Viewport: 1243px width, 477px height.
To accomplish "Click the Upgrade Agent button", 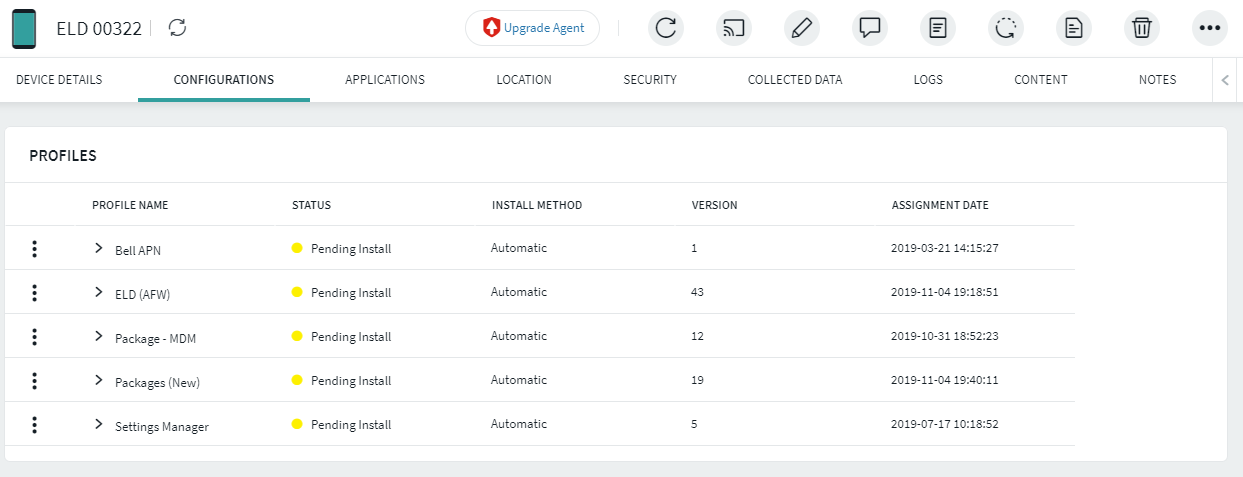I will [x=532, y=28].
